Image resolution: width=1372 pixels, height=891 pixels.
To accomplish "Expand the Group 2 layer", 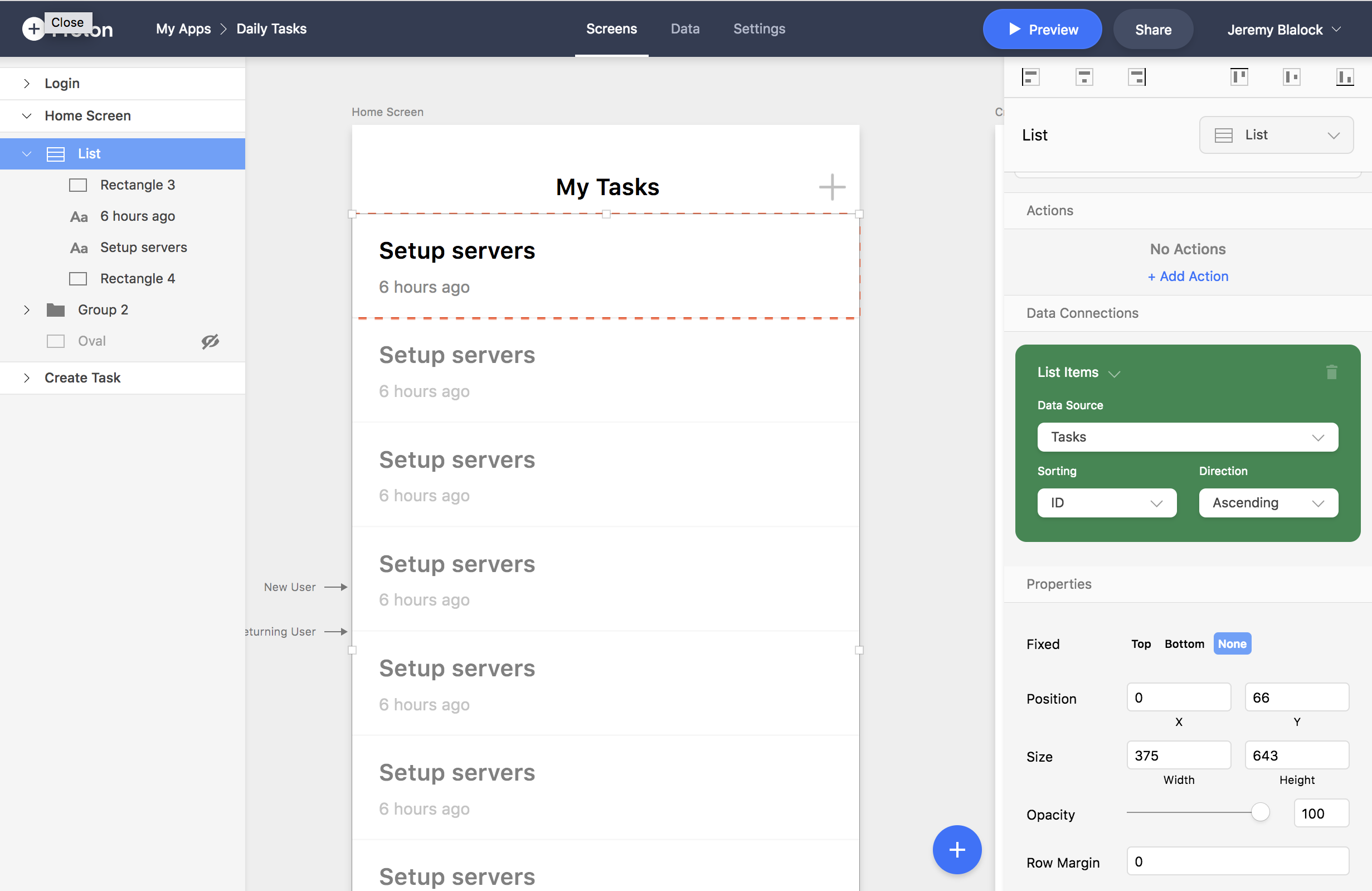I will (27, 310).
